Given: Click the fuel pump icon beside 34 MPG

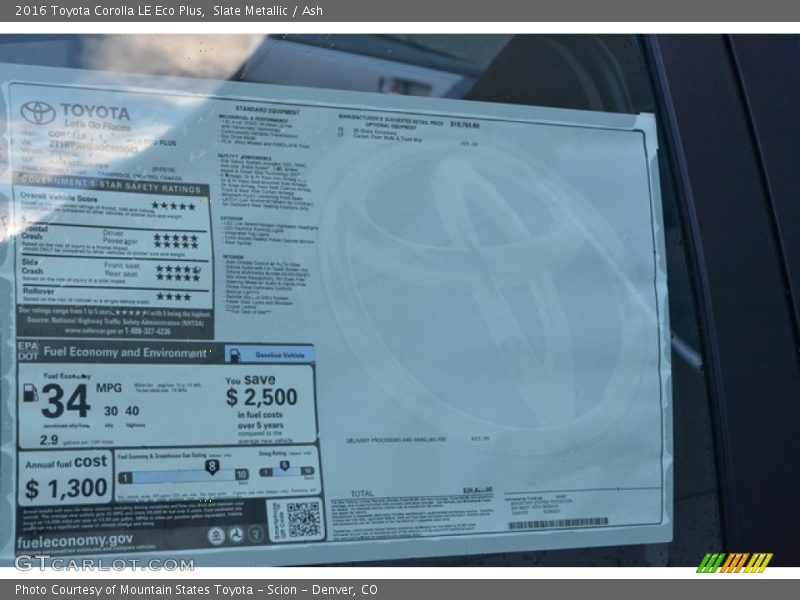Looking at the screenshot, I should tap(31, 392).
